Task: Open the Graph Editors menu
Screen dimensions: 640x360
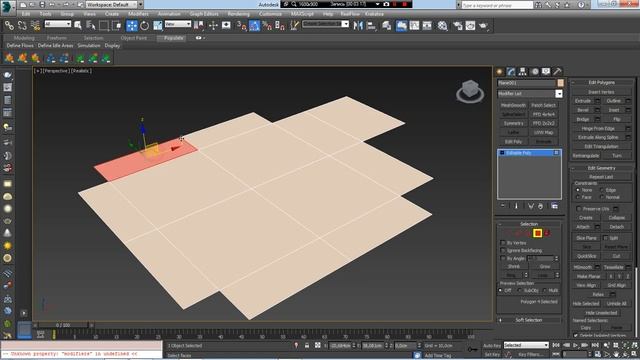Action: pyautogui.click(x=204, y=13)
